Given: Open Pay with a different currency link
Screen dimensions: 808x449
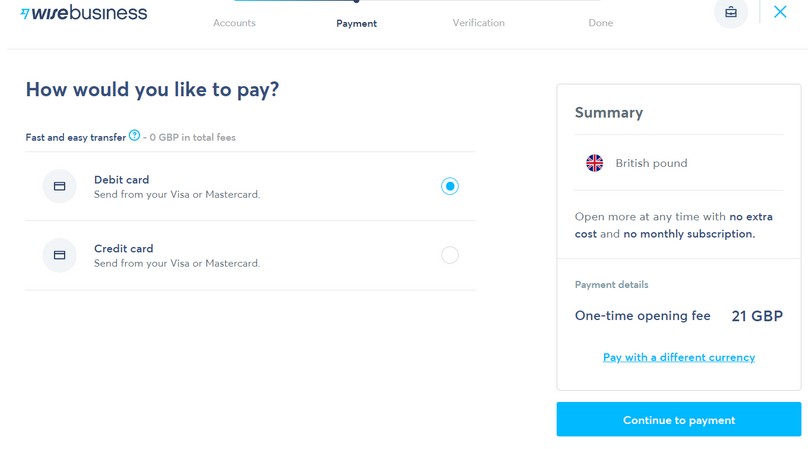Looking at the screenshot, I should (x=678, y=357).
